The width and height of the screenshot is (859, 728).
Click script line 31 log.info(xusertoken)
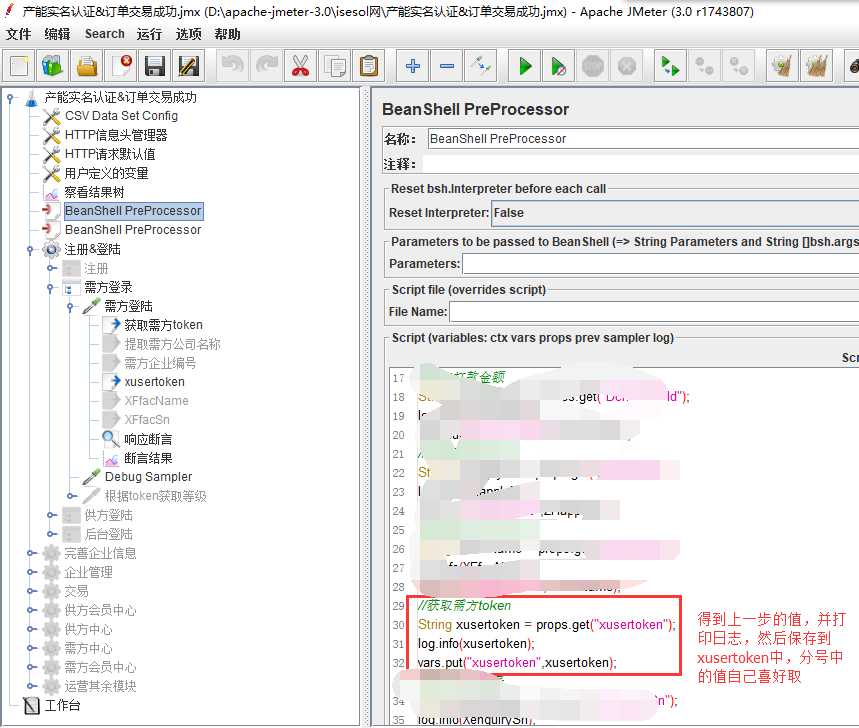click(476, 644)
